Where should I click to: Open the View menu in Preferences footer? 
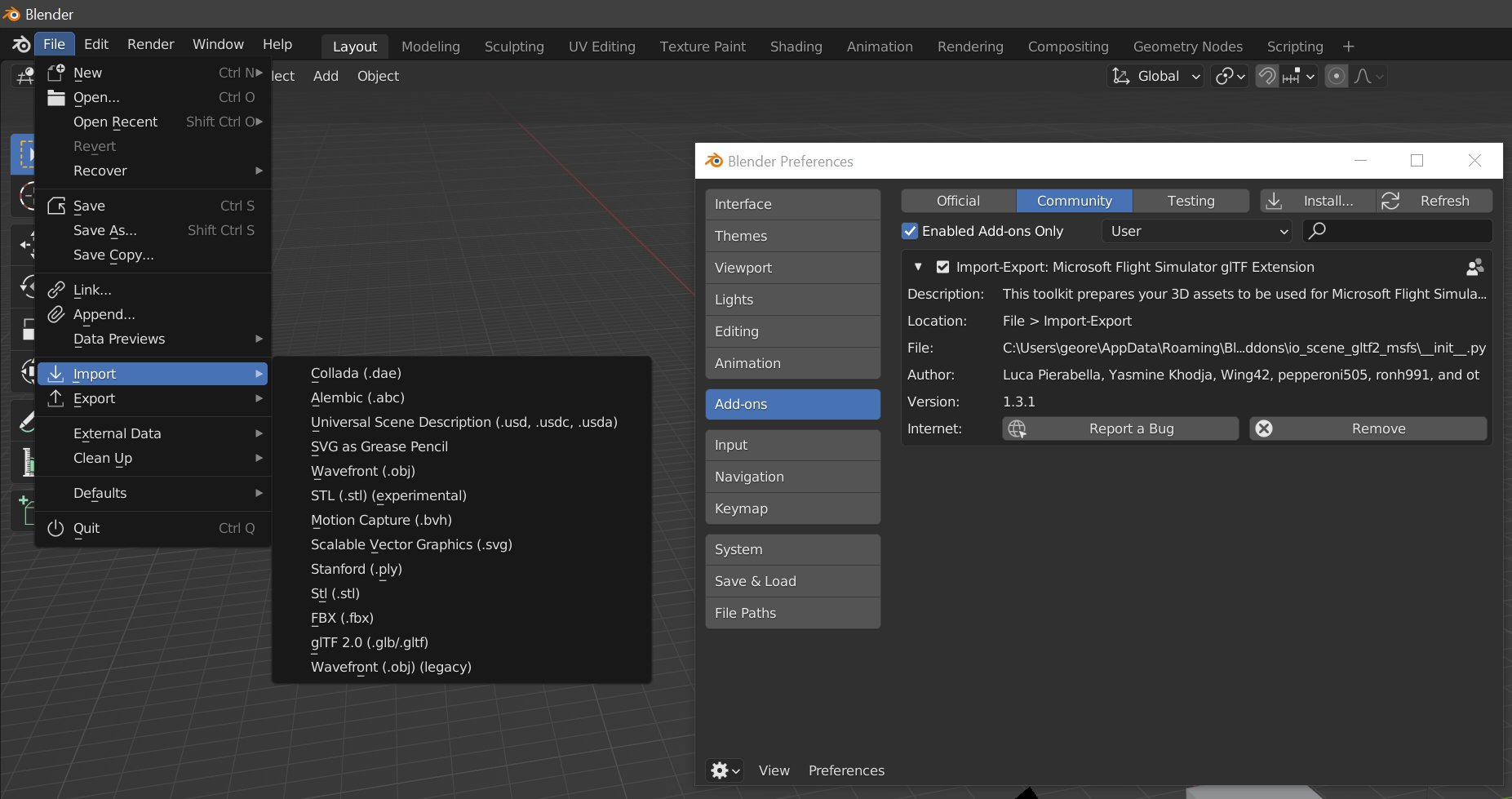click(x=774, y=770)
